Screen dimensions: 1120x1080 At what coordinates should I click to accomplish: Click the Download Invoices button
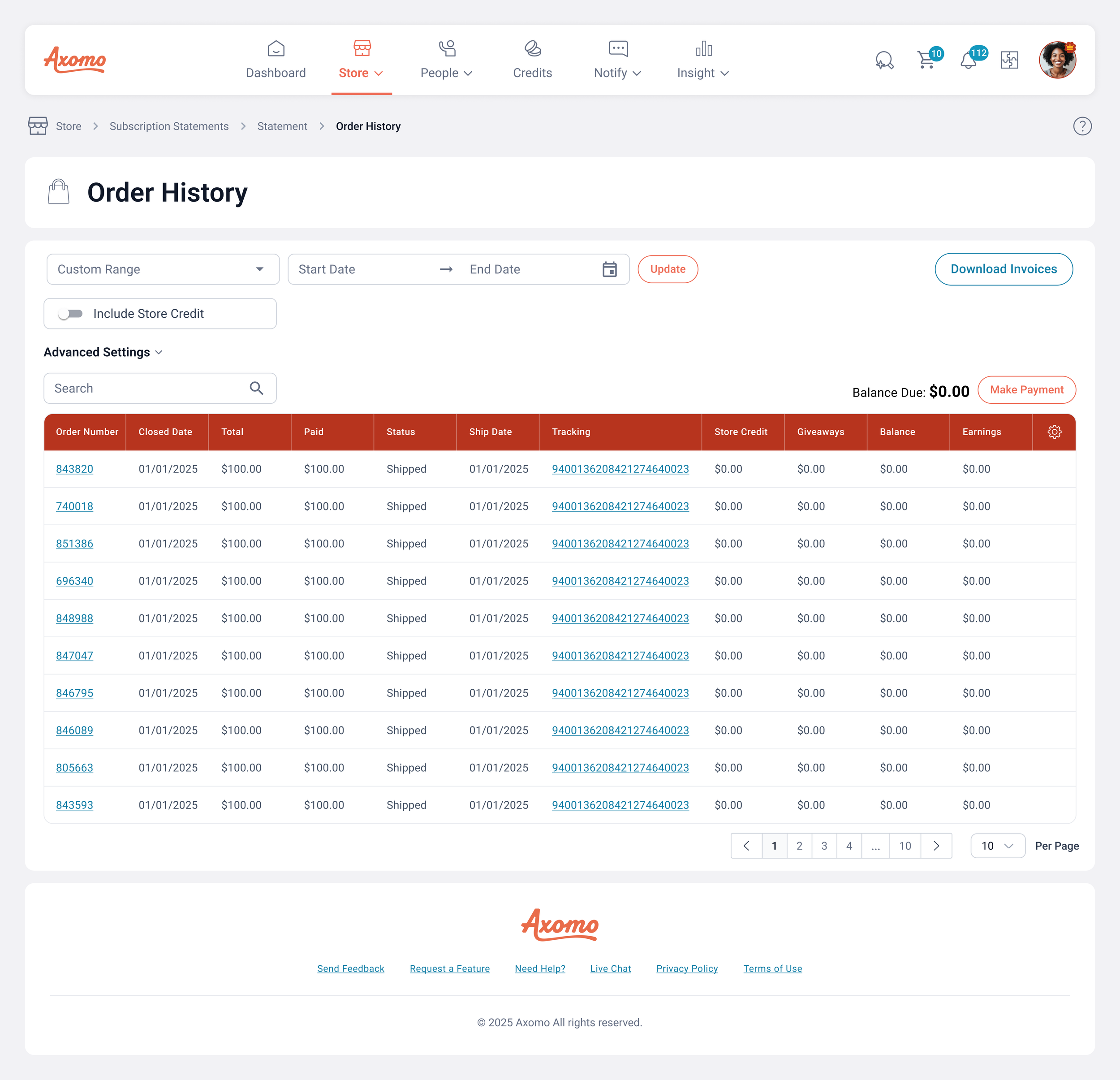1004,269
